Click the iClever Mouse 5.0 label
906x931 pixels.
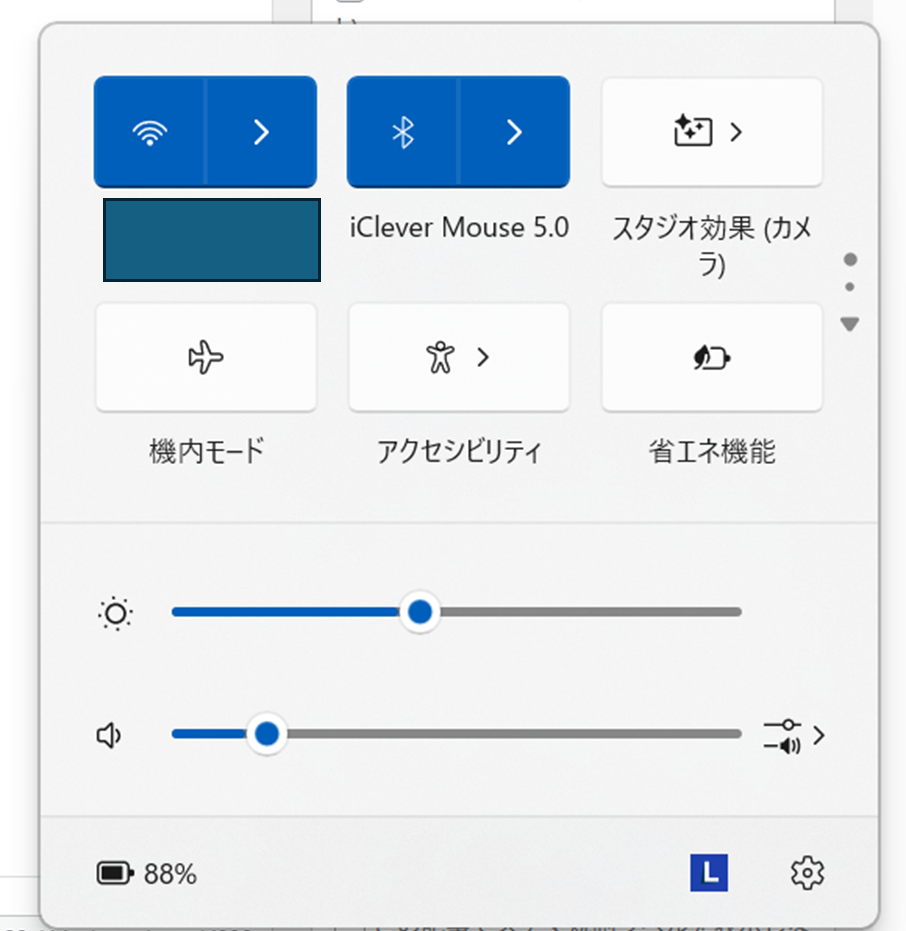[459, 228]
